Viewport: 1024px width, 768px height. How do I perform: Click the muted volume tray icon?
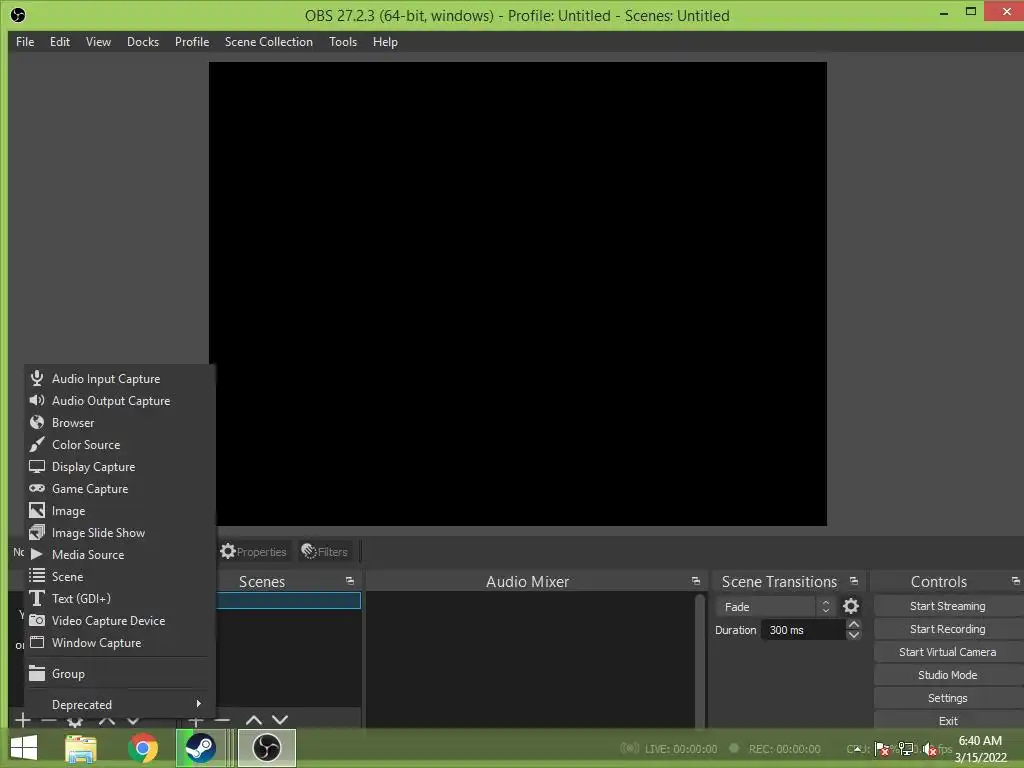(930, 750)
